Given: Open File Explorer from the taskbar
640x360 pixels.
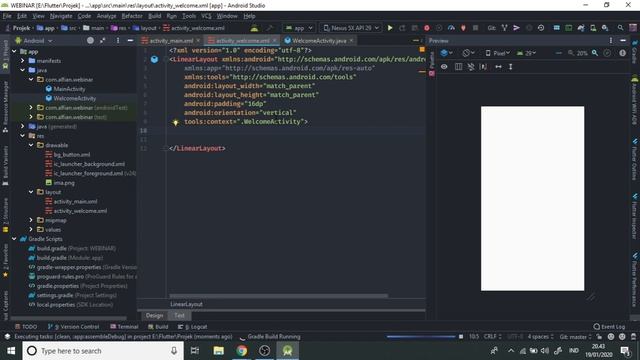Looking at the screenshot, I should (x=218, y=351).
